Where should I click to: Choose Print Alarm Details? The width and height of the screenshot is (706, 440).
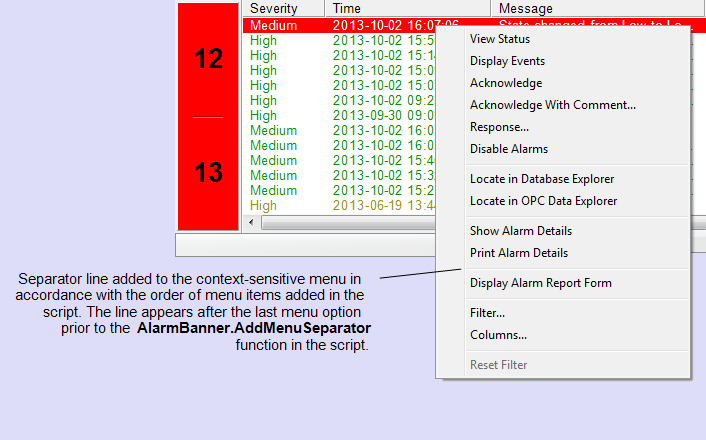click(x=518, y=253)
